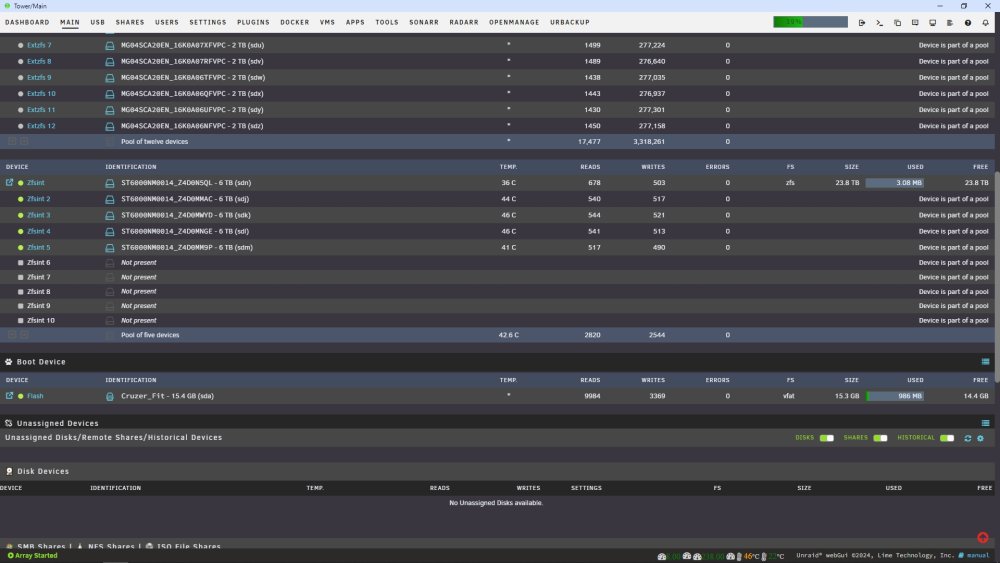Open the MAIN tab
The image size is (1000, 563).
[x=70, y=22]
